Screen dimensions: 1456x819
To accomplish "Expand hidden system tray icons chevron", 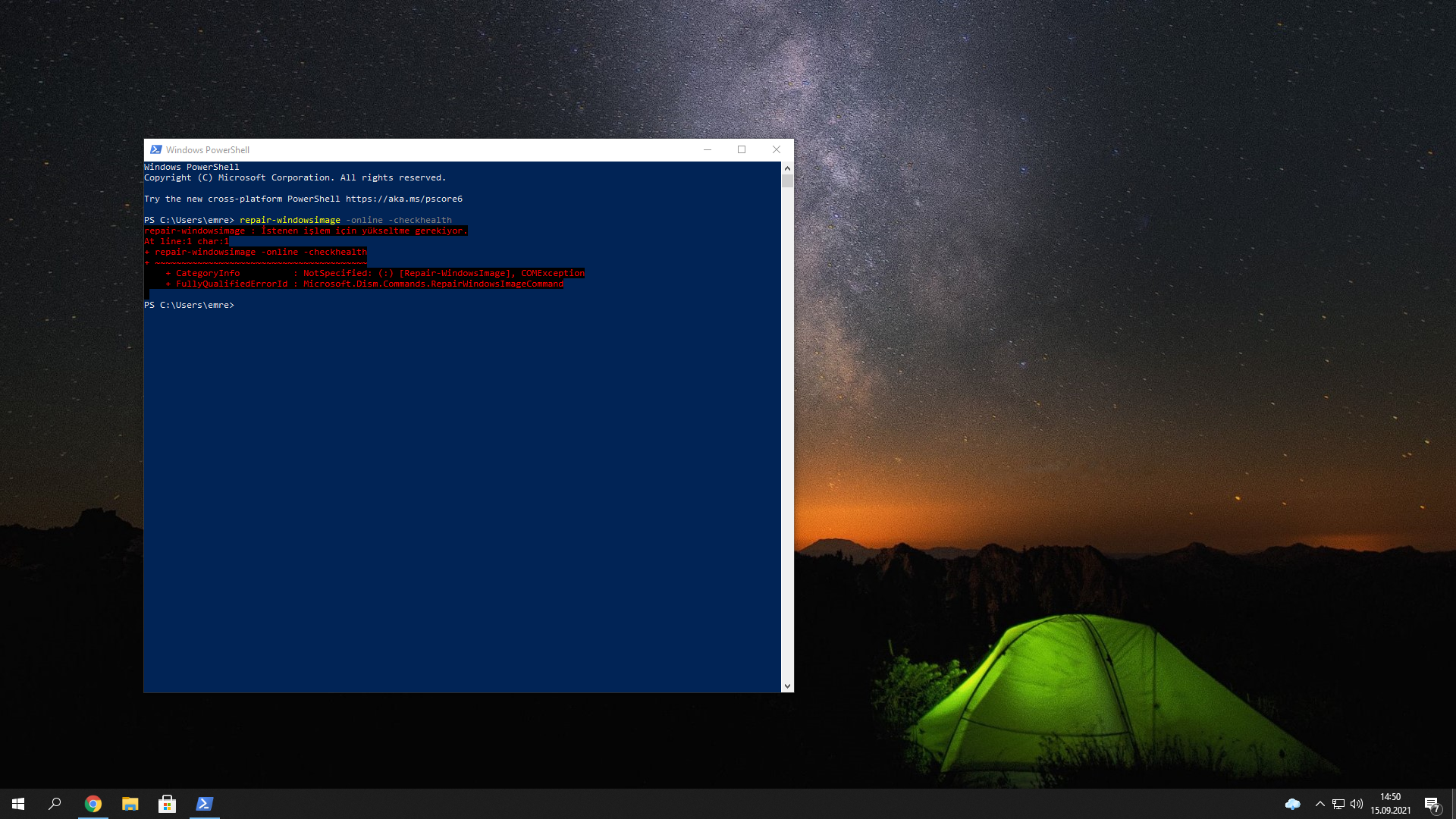I will click(1320, 804).
